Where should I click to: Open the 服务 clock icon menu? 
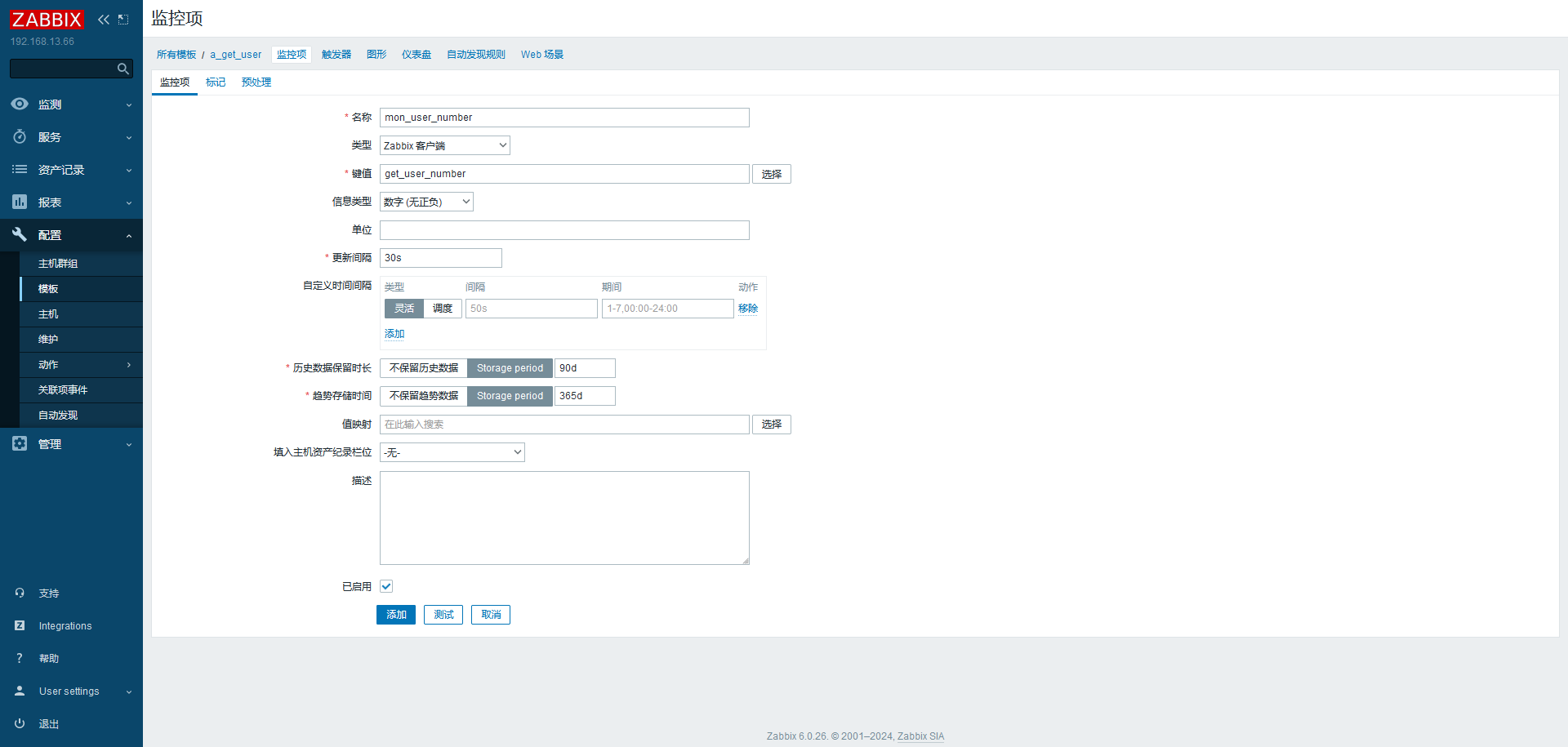point(20,137)
